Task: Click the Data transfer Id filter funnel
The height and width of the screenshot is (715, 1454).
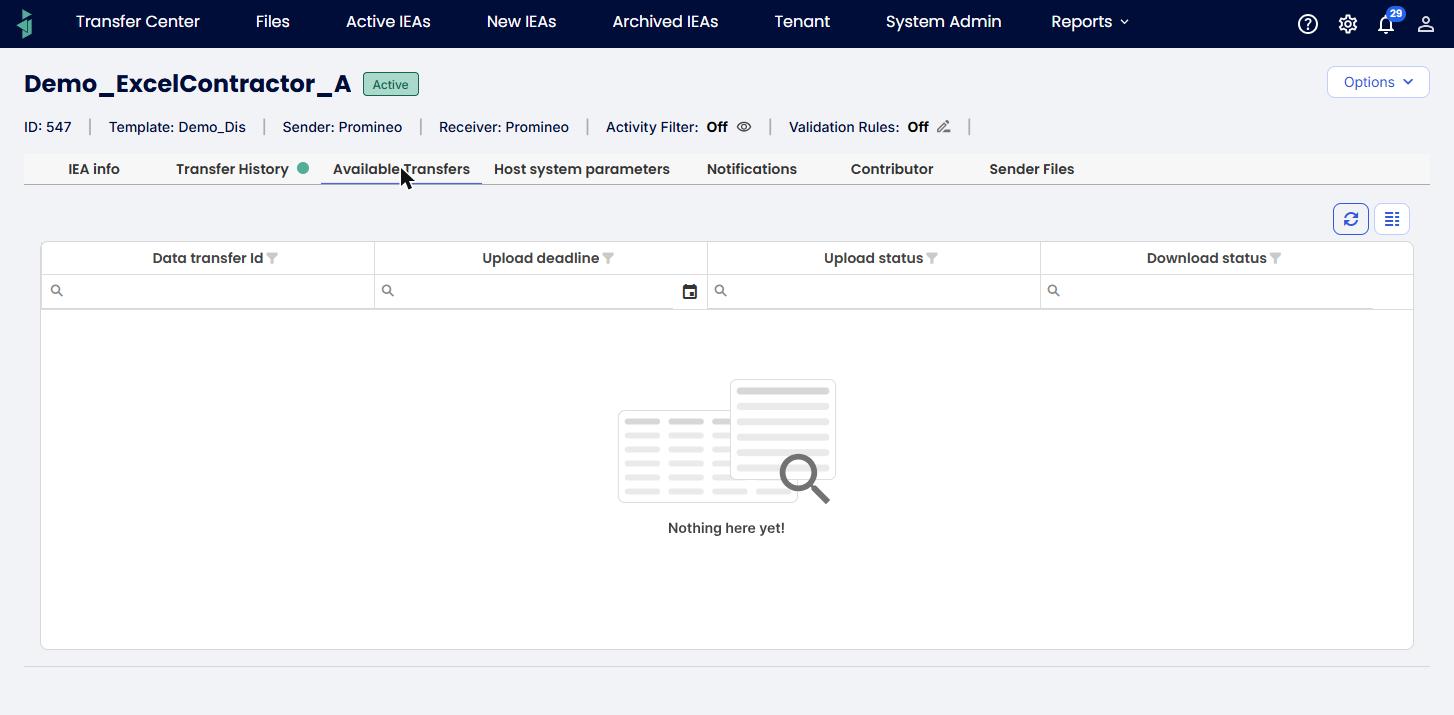Action: click(x=272, y=258)
